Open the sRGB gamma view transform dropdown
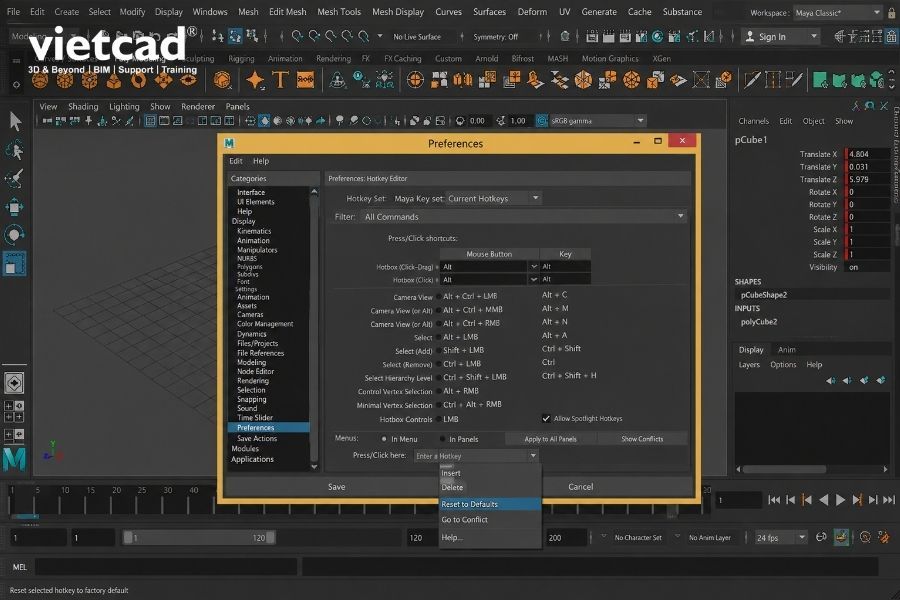Screen dimensions: 900x600 (x=598, y=121)
